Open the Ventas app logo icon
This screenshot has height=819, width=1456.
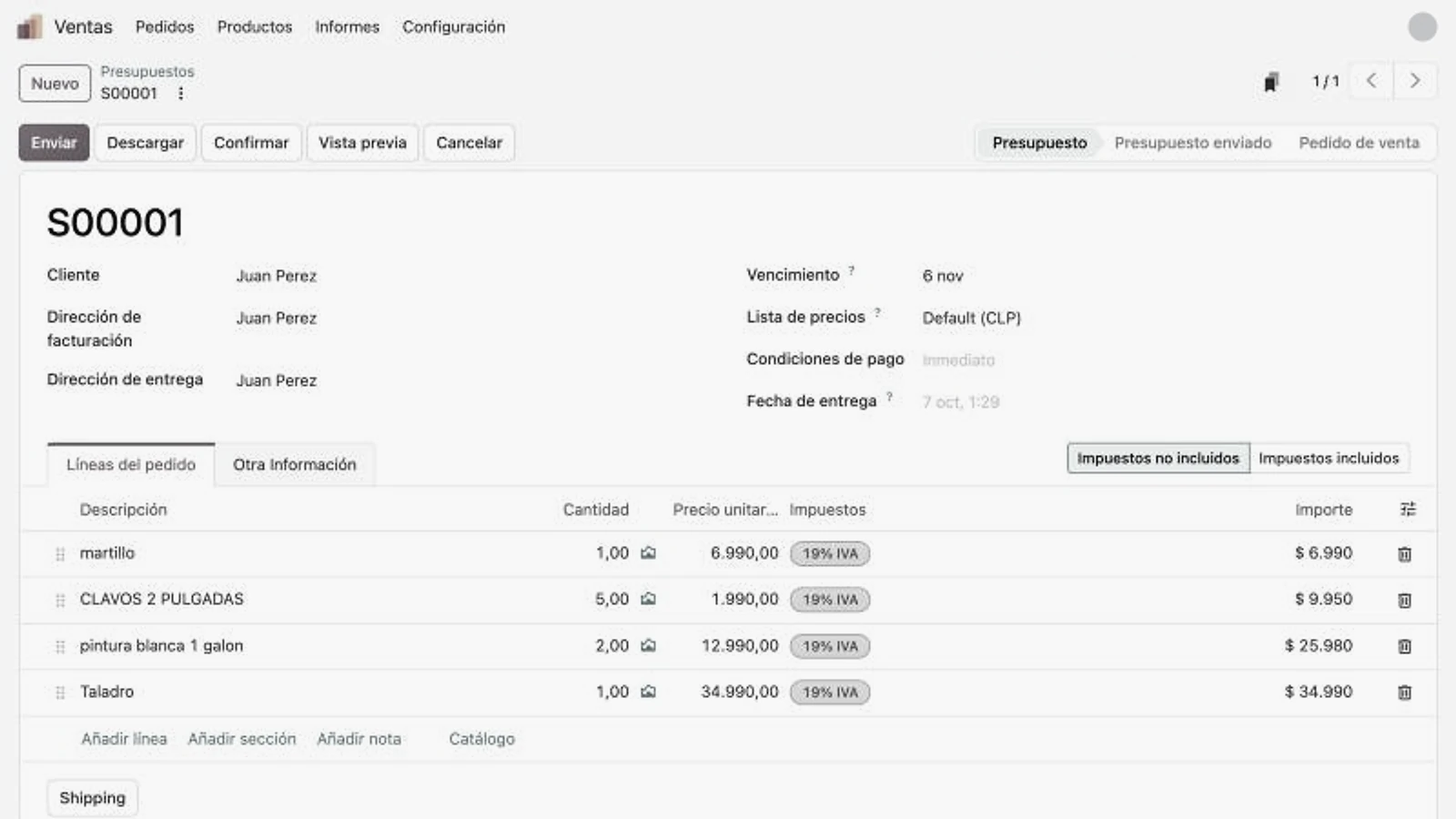29,27
